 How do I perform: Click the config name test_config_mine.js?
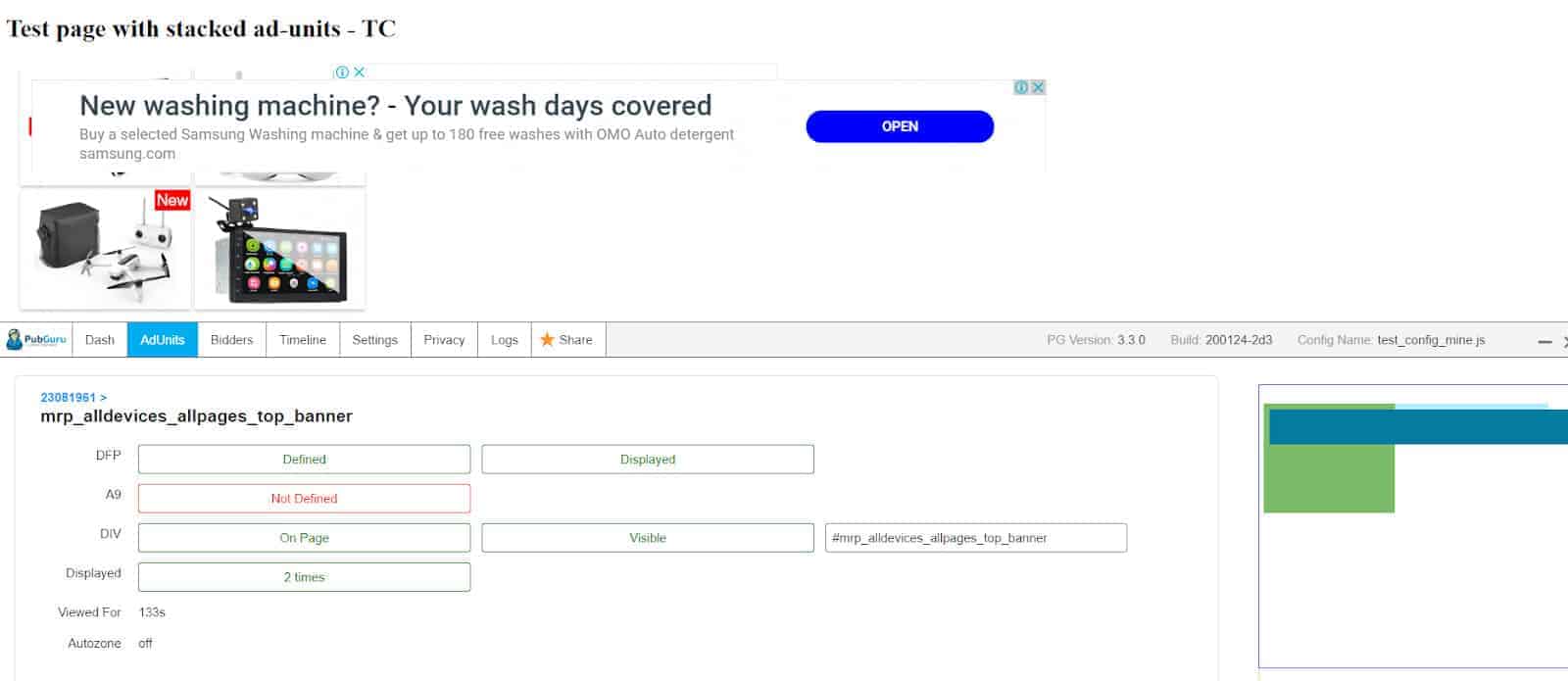[1431, 340]
